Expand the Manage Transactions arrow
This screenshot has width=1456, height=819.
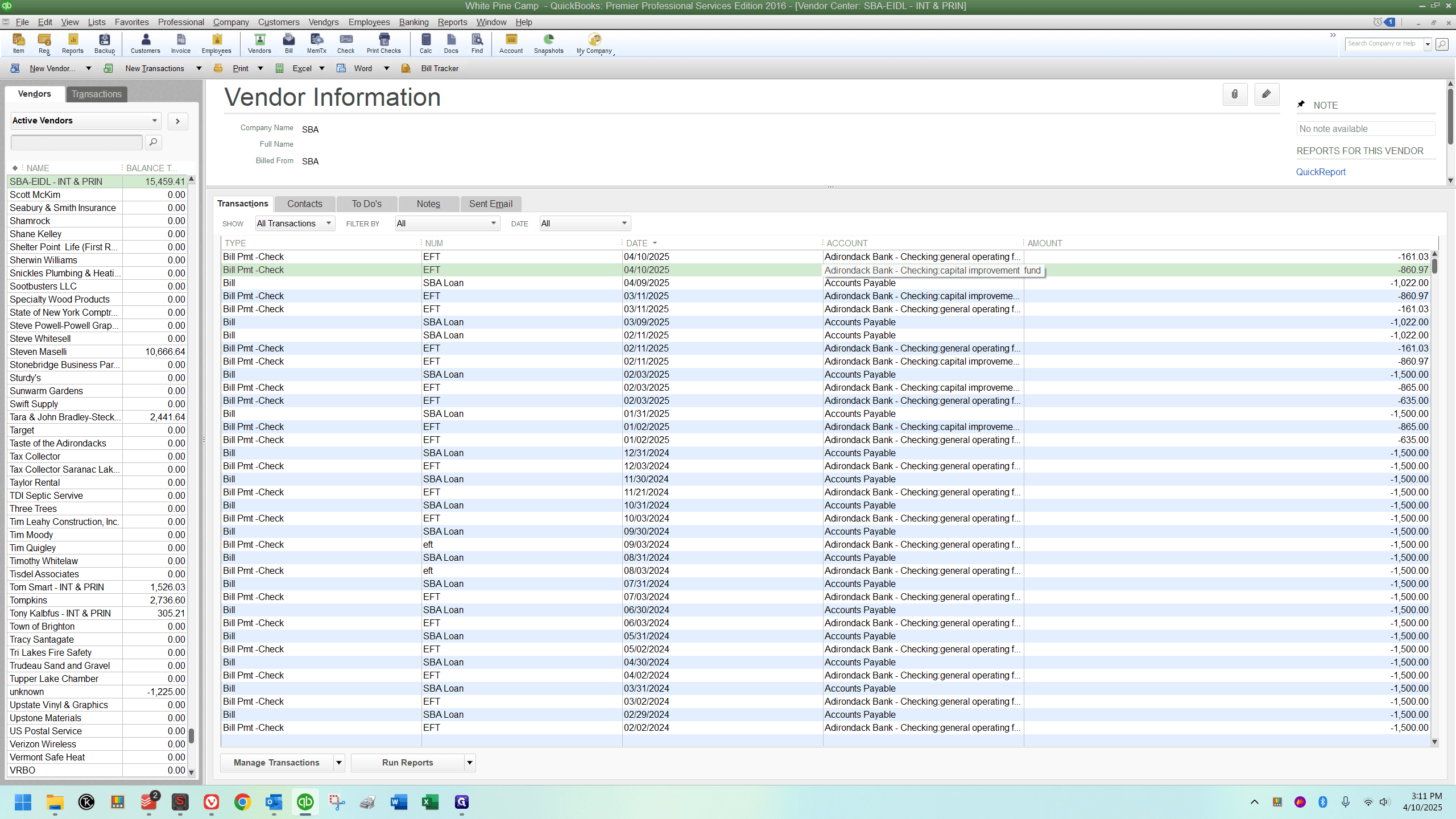pyautogui.click(x=339, y=763)
